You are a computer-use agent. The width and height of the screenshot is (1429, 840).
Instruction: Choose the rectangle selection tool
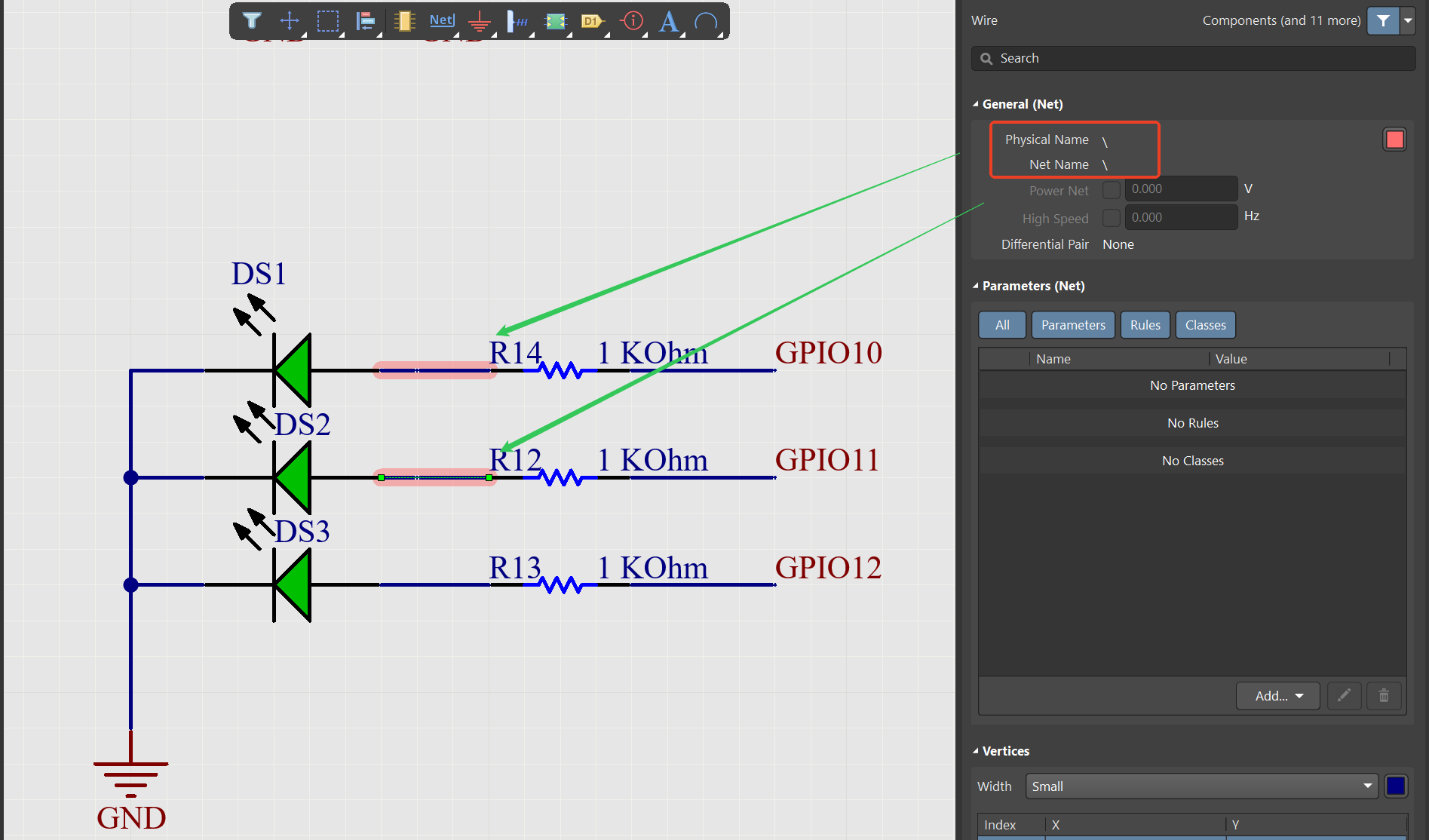(328, 21)
